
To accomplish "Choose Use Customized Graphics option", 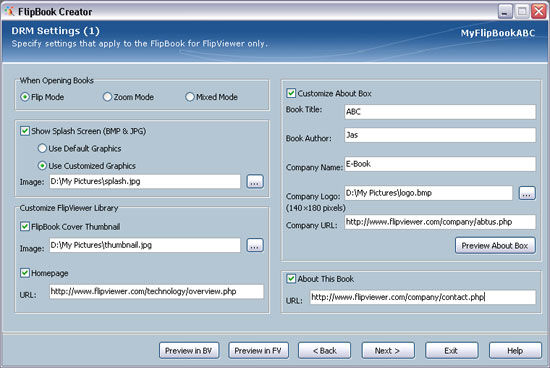I will [42, 166].
